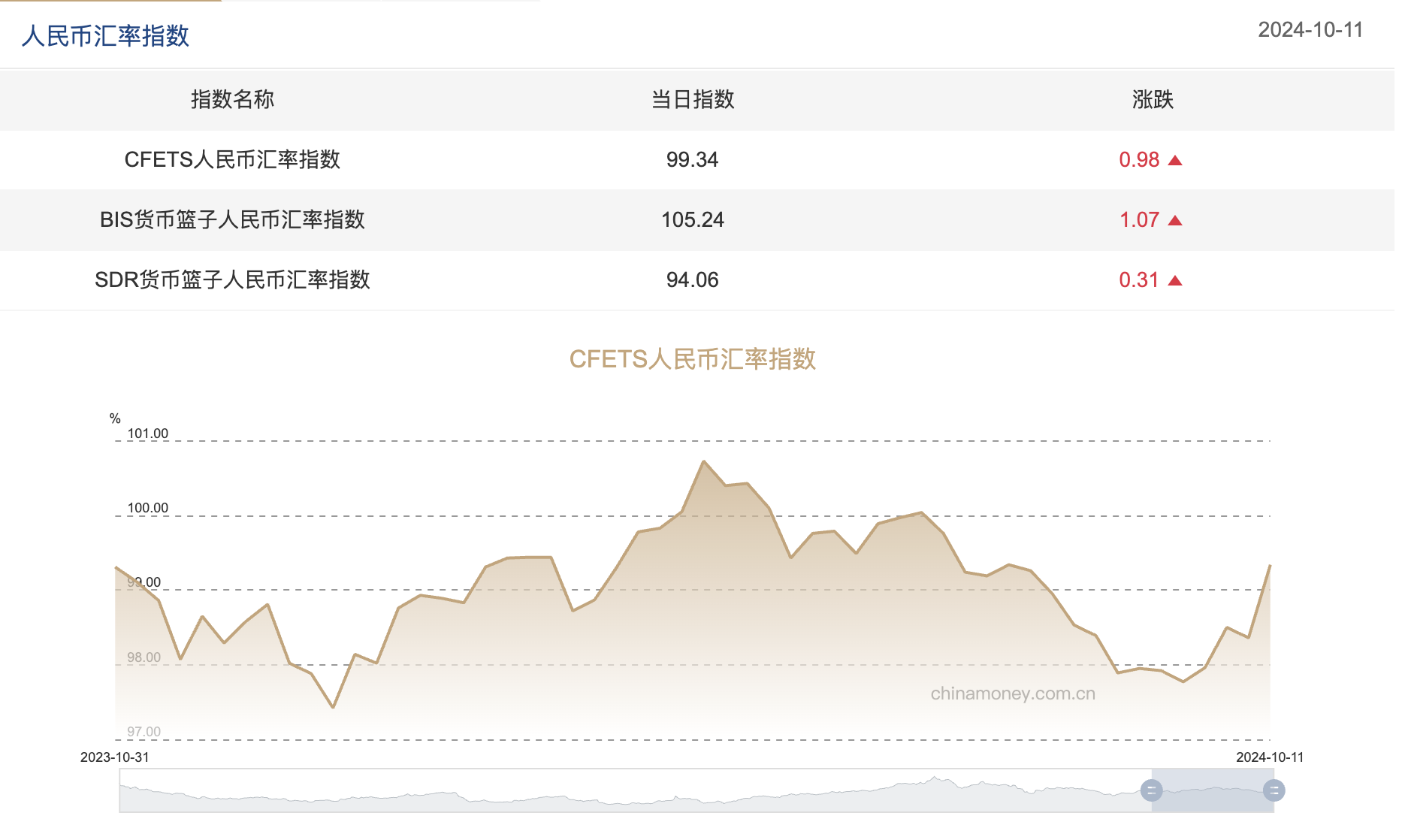Viewport: 1408px width, 840px height.
Task: Click the left range selector handle icon
Action: [1151, 790]
